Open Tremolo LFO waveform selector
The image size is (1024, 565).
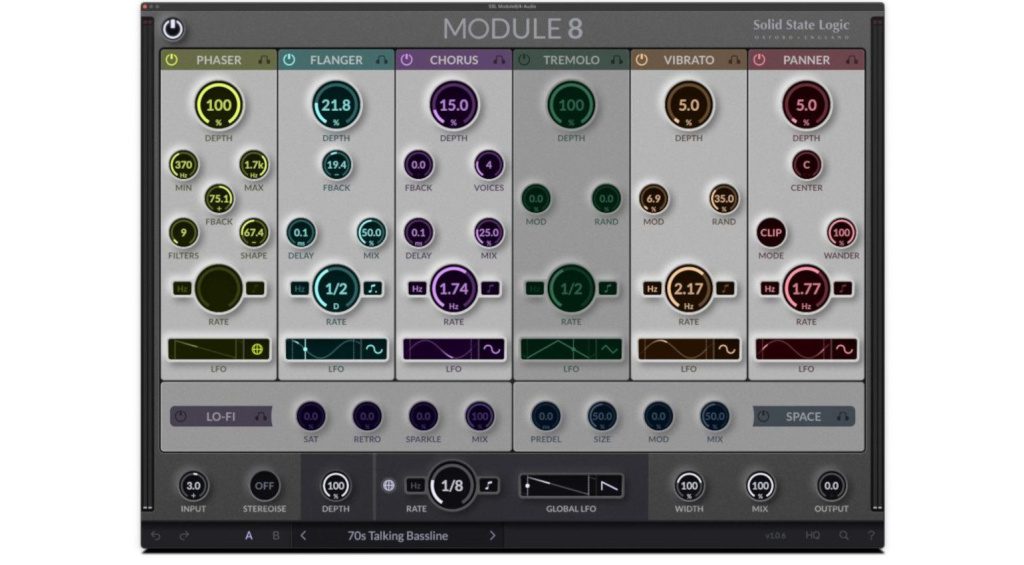click(610, 349)
